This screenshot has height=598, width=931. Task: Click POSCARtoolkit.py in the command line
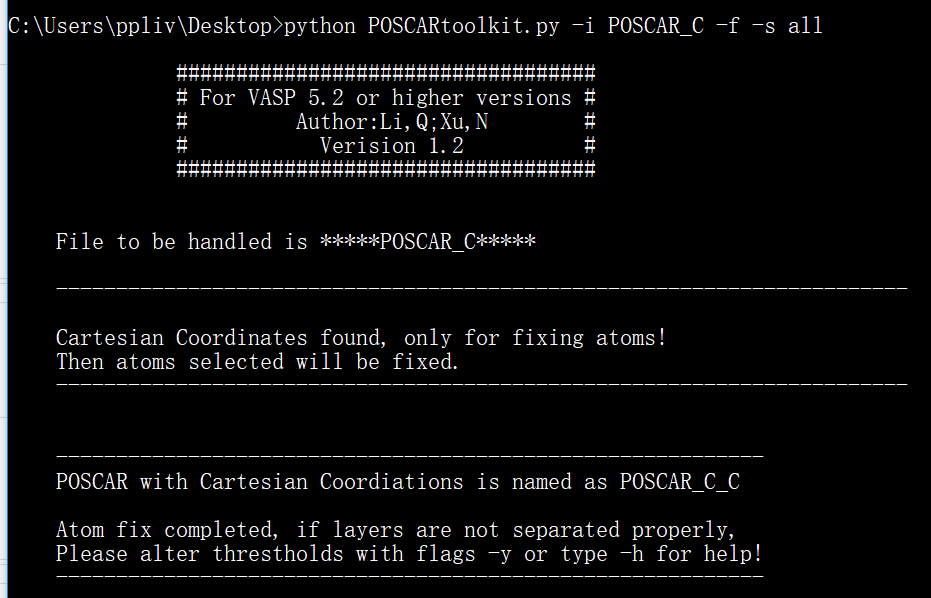(464, 26)
